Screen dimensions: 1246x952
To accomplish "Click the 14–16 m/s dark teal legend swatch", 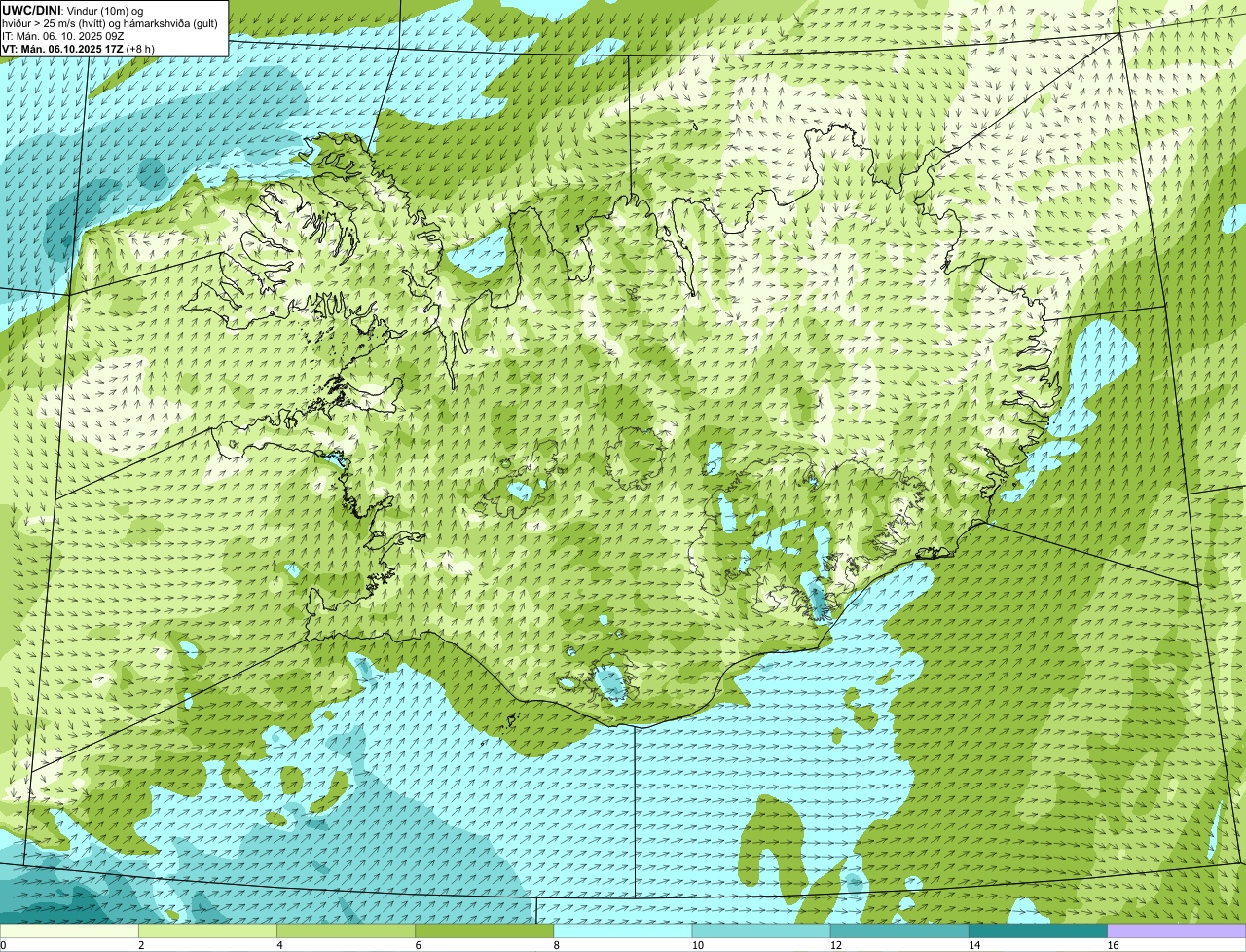I will [1039, 932].
